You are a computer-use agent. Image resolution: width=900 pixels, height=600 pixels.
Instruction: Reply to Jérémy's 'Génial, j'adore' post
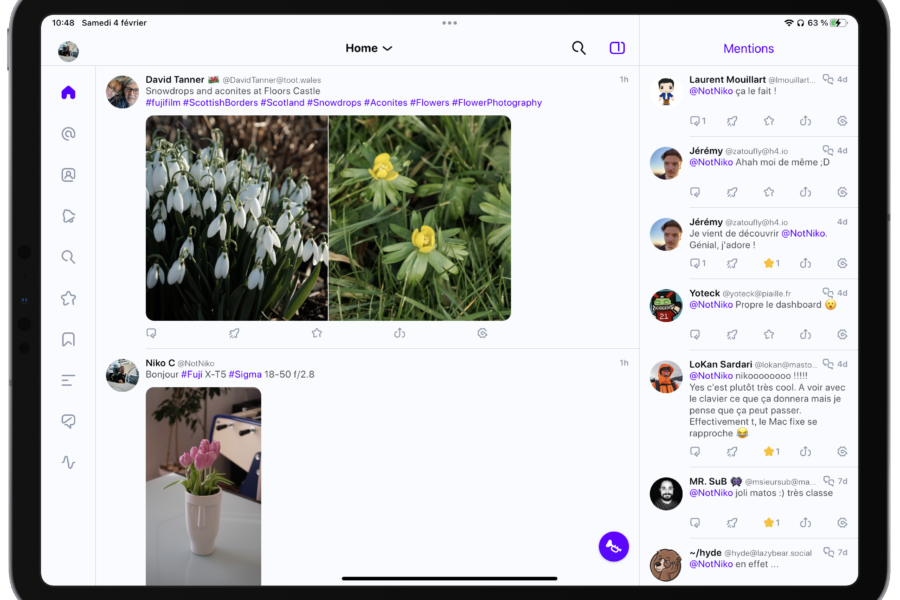tap(697, 263)
